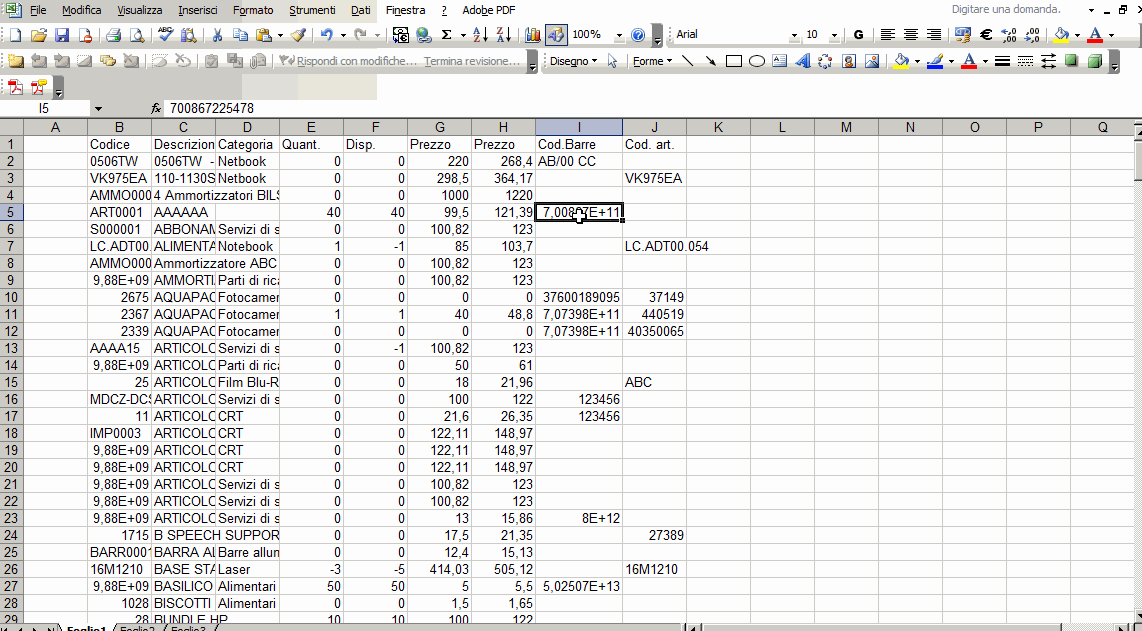Viewport: 1142px width, 631px height.
Task: Print the sheet with the printer icon
Action: point(114,35)
